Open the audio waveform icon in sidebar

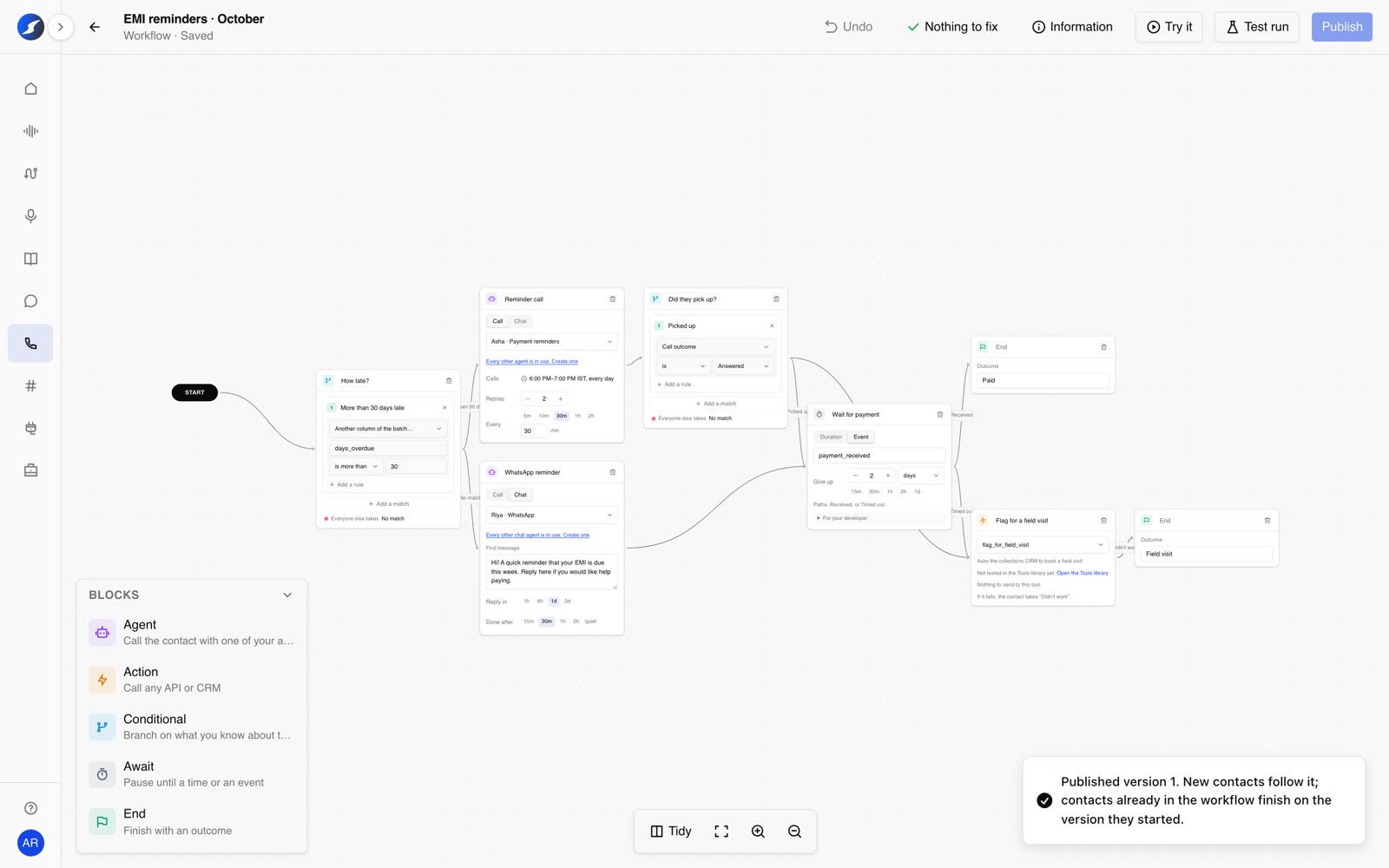tap(30, 131)
